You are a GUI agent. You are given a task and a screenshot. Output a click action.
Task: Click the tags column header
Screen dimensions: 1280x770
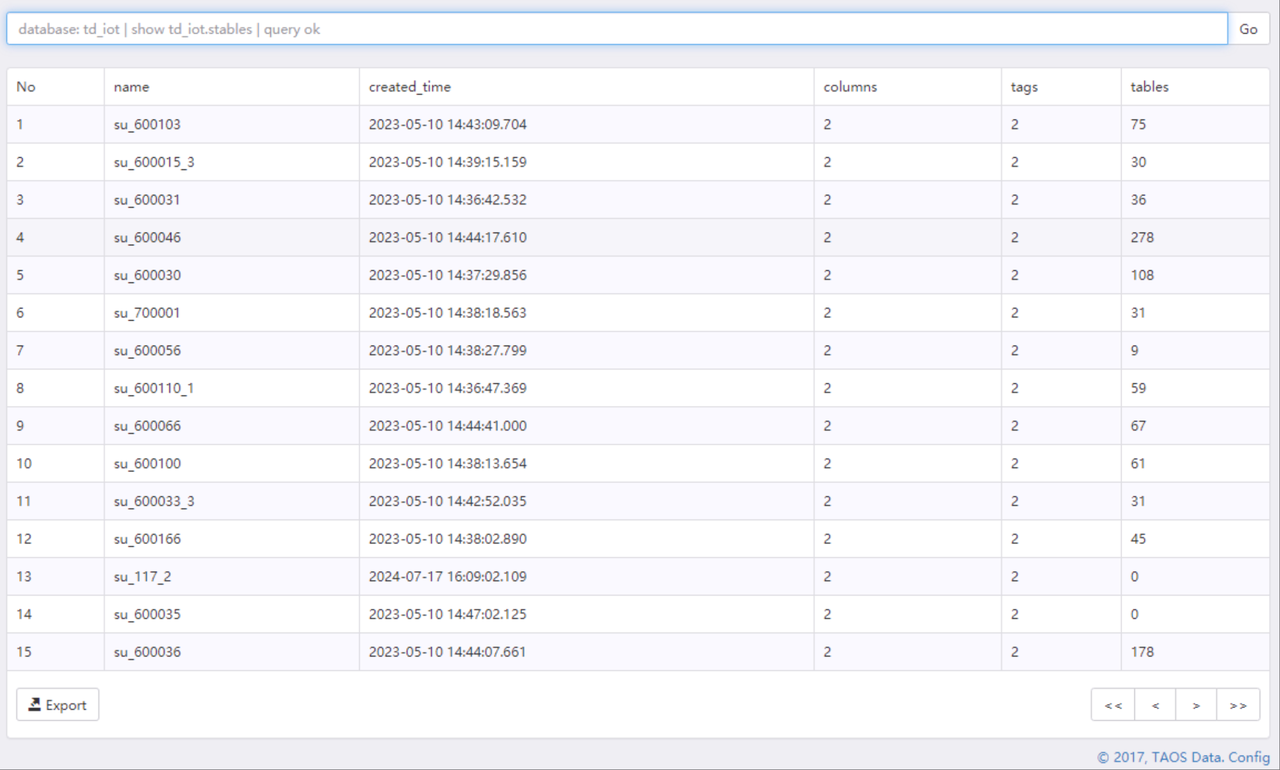pos(1024,87)
